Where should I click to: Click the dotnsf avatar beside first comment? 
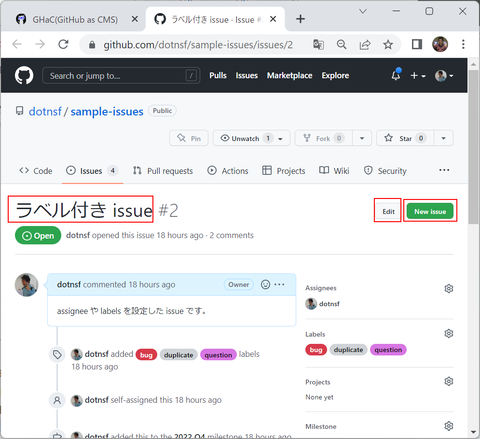(x=26, y=285)
